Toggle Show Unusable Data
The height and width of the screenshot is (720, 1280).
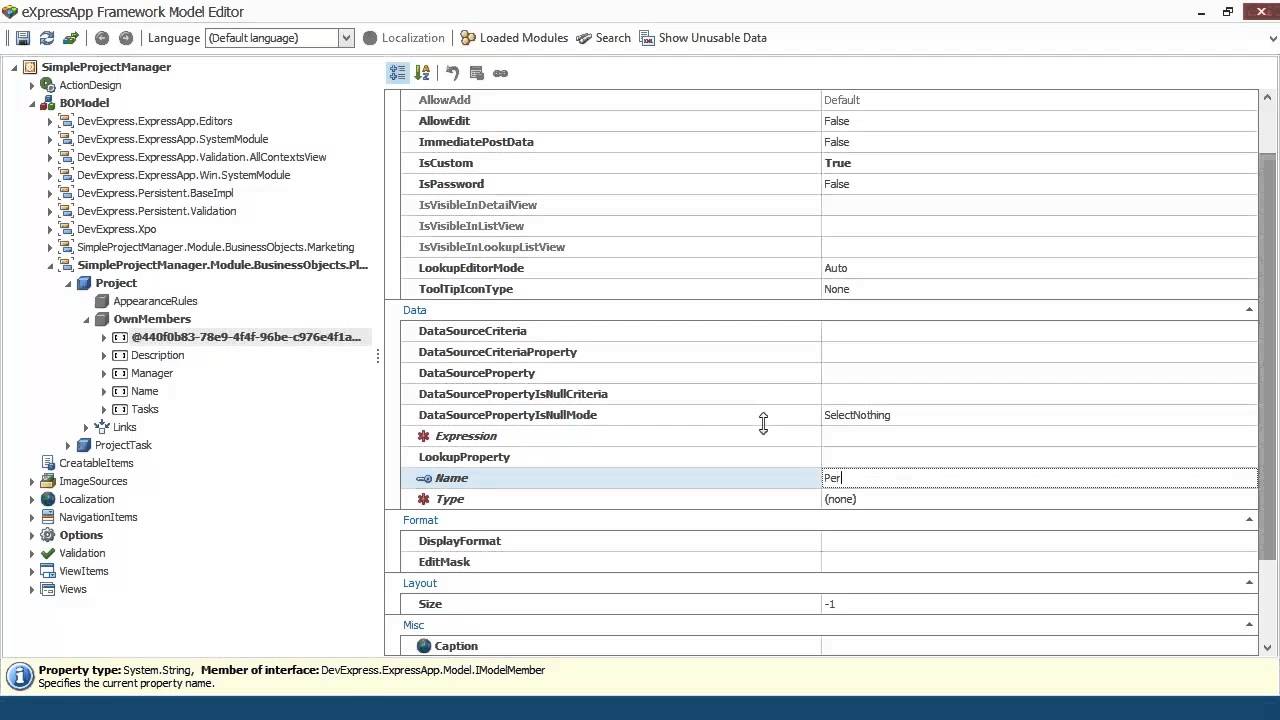703,38
